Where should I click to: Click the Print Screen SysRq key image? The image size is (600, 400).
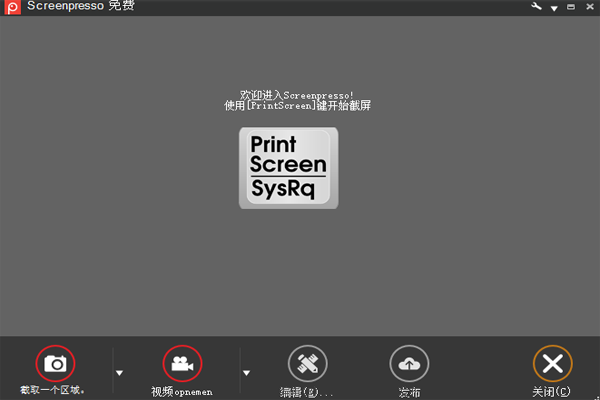pos(288,167)
